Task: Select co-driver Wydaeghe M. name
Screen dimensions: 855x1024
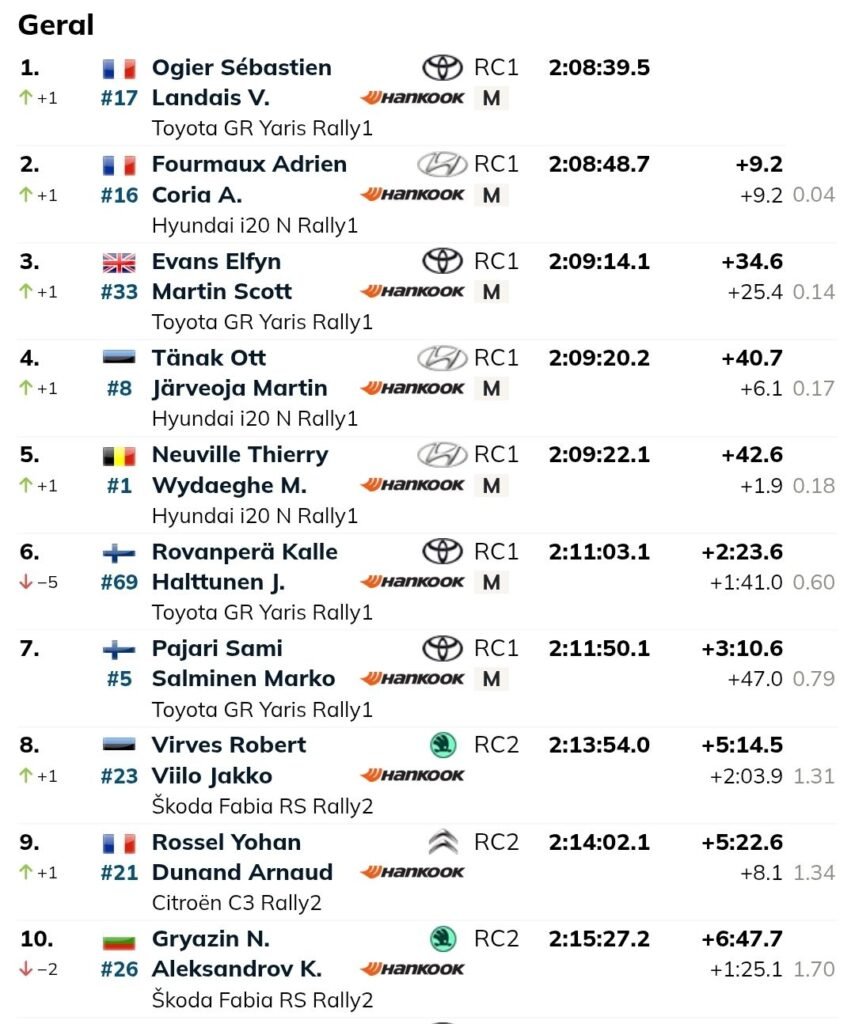Action: click(x=229, y=485)
